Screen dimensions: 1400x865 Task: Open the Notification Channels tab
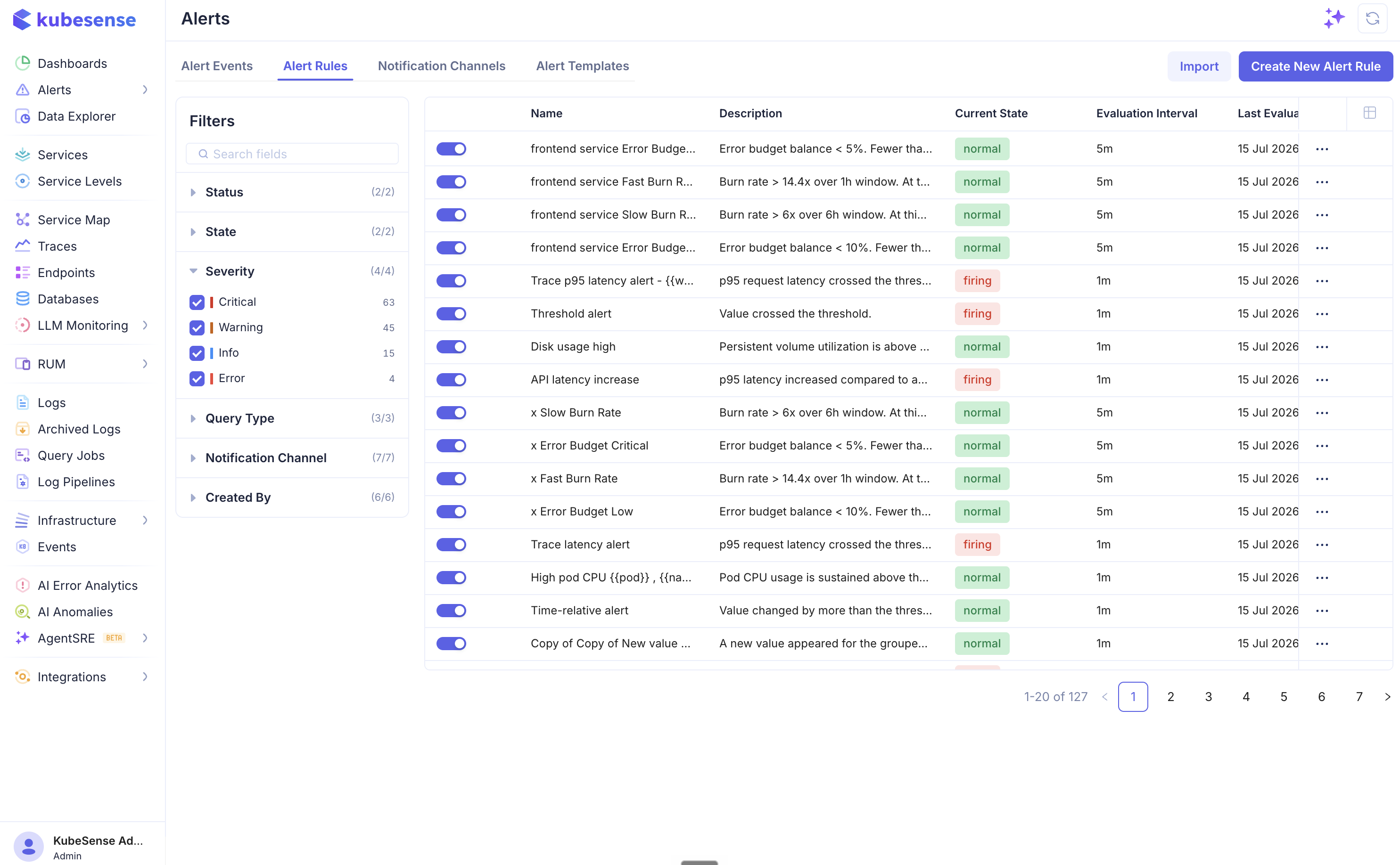(x=441, y=66)
